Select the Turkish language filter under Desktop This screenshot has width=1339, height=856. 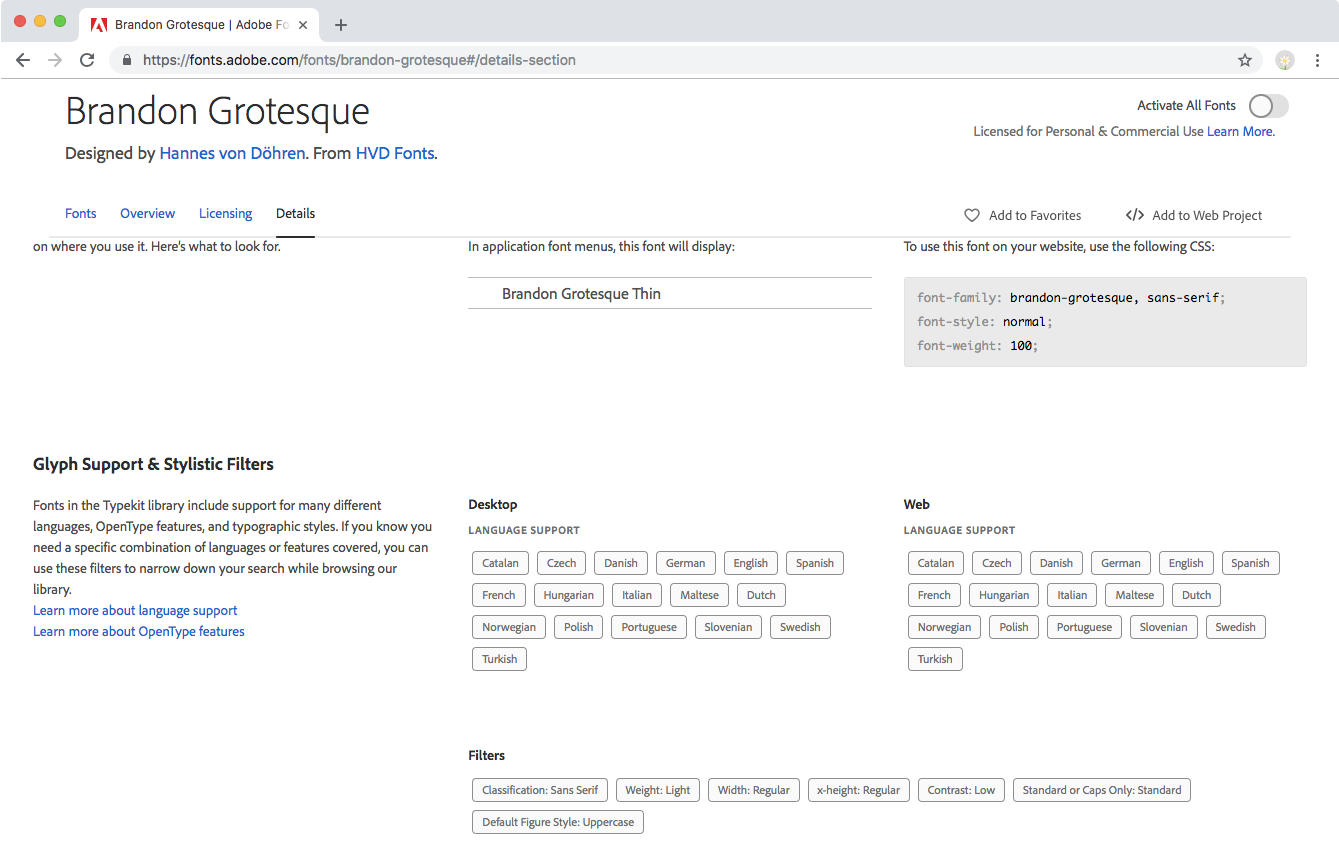coord(498,658)
